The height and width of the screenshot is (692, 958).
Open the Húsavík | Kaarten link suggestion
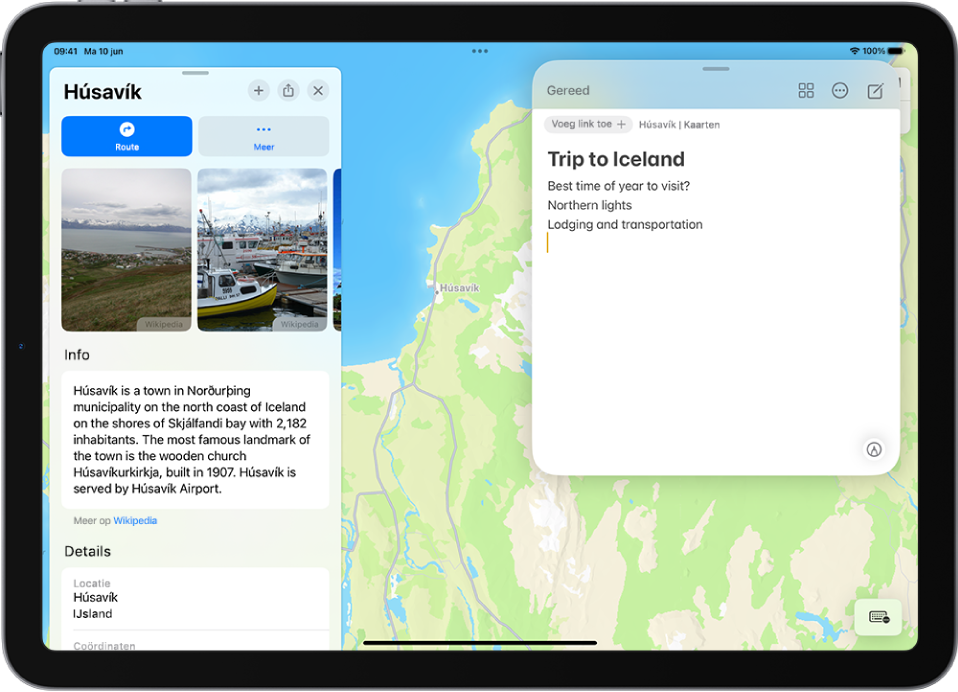[x=679, y=125]
